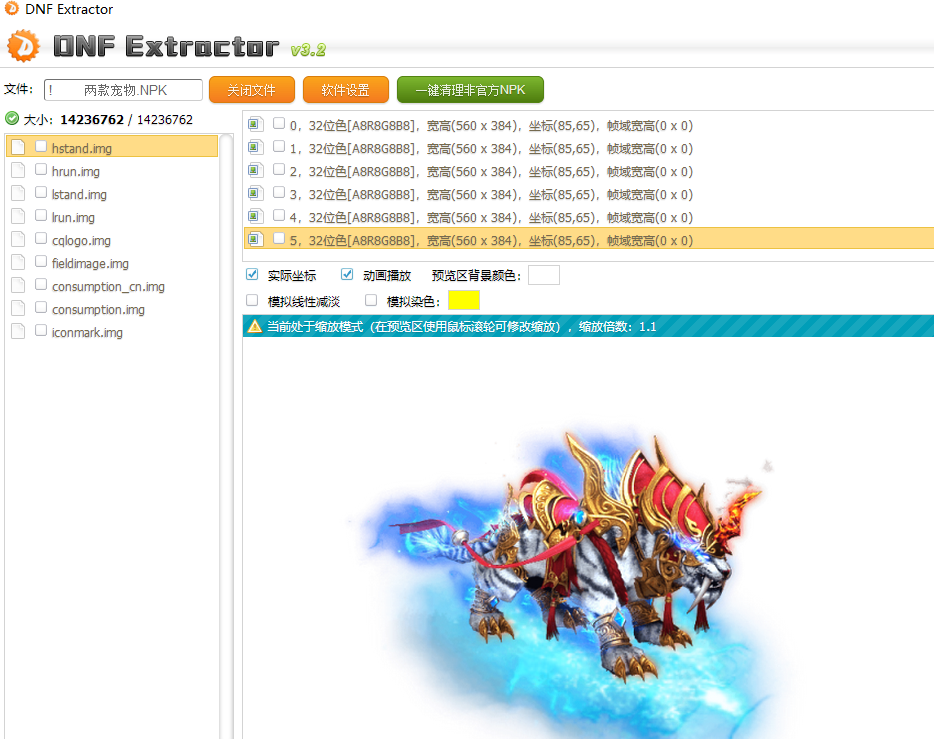Tick the checkbox for hstand.img

tap(41, 146)
